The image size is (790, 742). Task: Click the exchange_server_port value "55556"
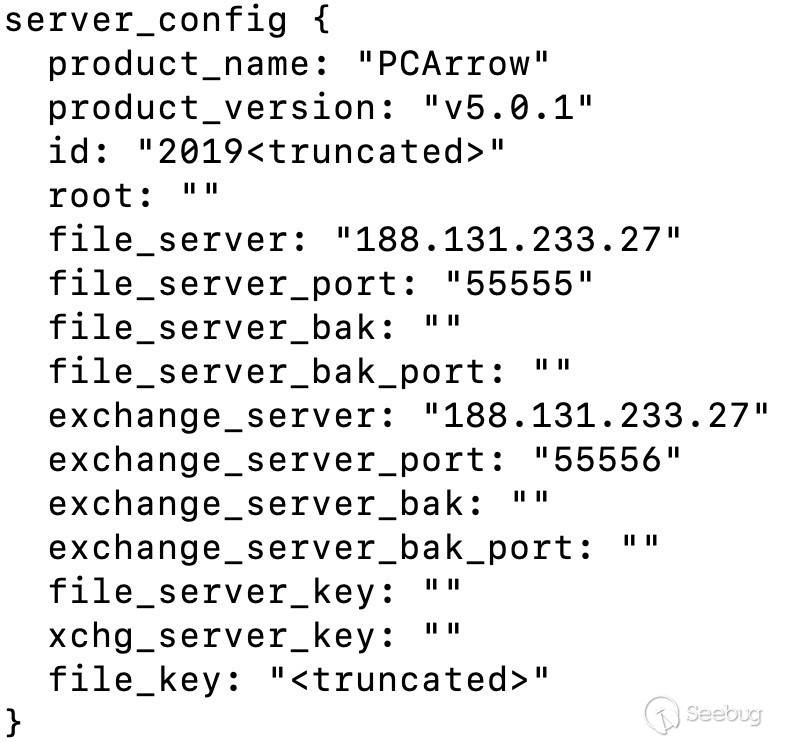tap(607, 461)
